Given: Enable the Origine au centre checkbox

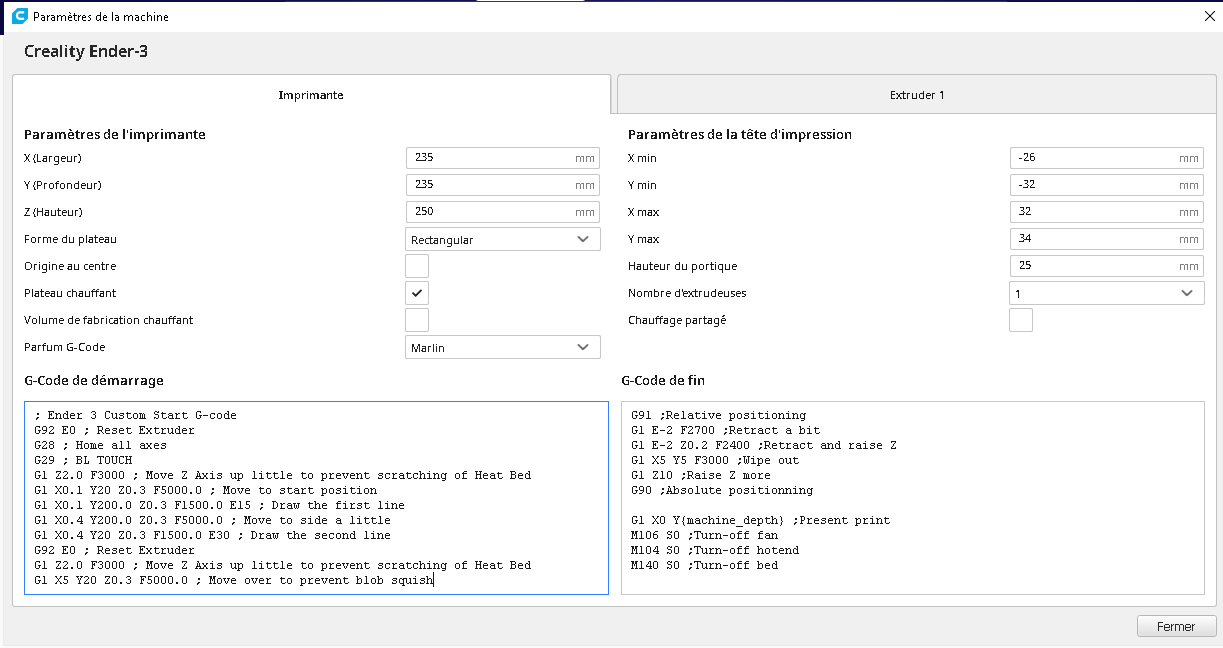Looking at the screenshot, I should click(417, 266).
